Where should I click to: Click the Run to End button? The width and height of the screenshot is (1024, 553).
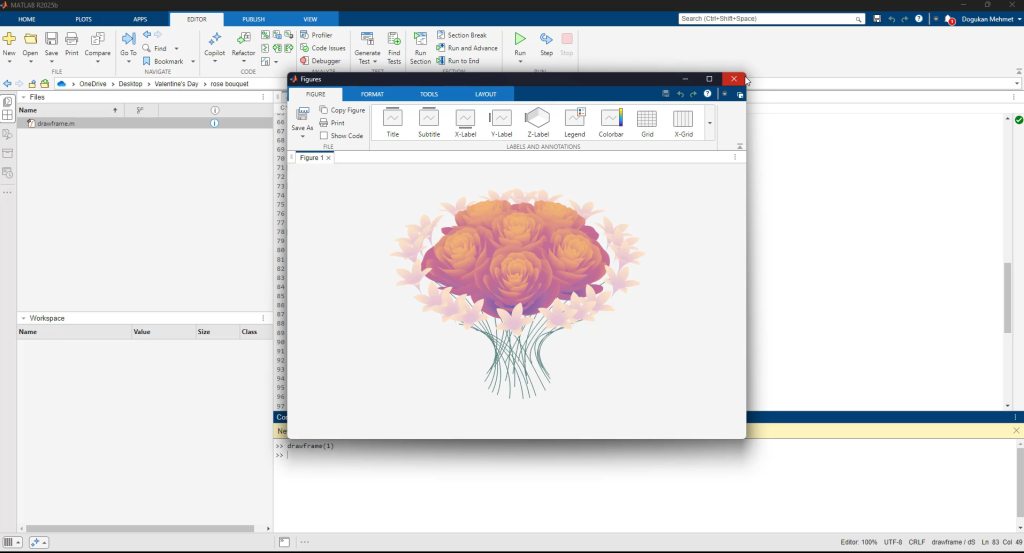[x=463, y=61]
